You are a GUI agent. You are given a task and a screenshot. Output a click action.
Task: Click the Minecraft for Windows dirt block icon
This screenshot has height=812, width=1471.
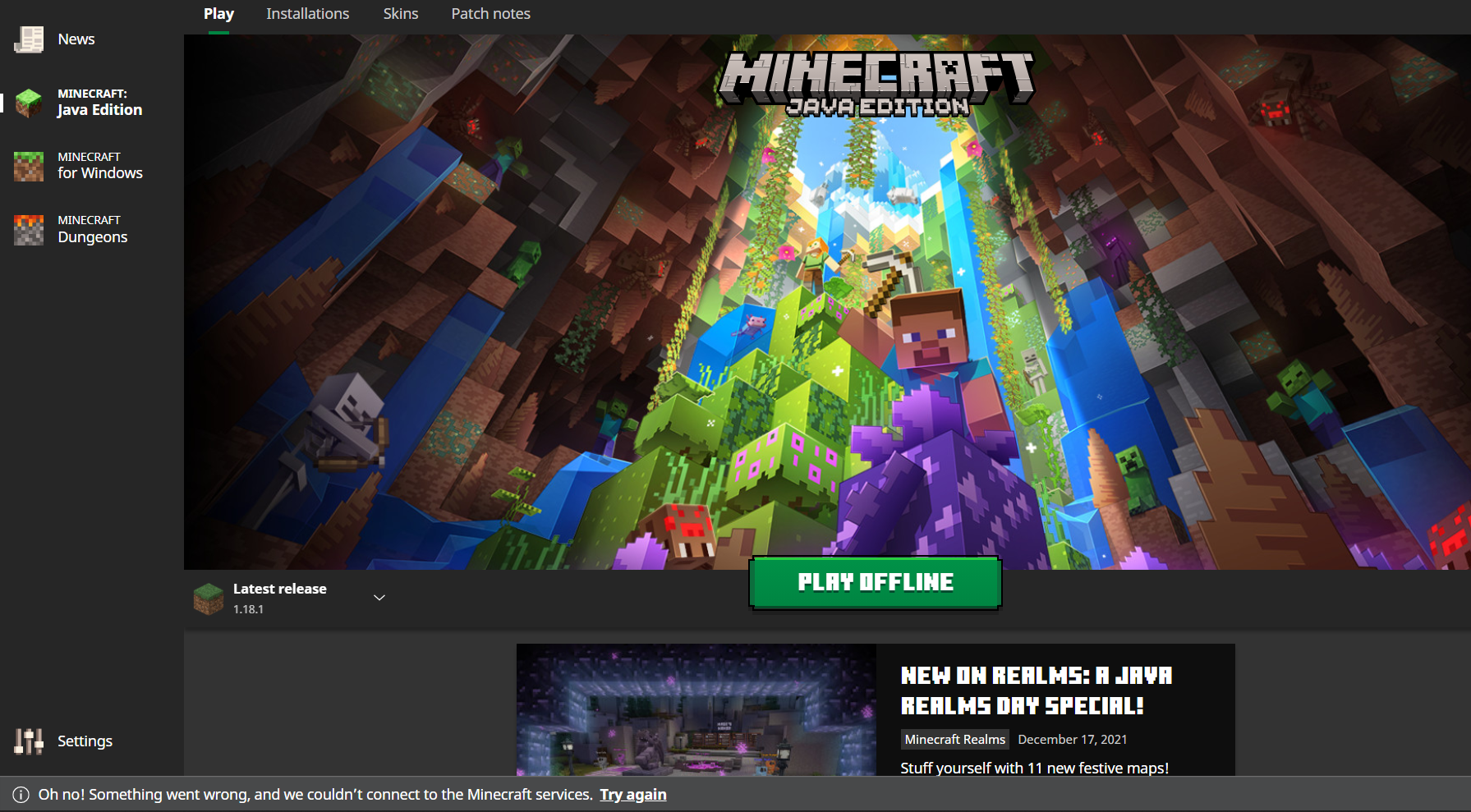point(29,166)
